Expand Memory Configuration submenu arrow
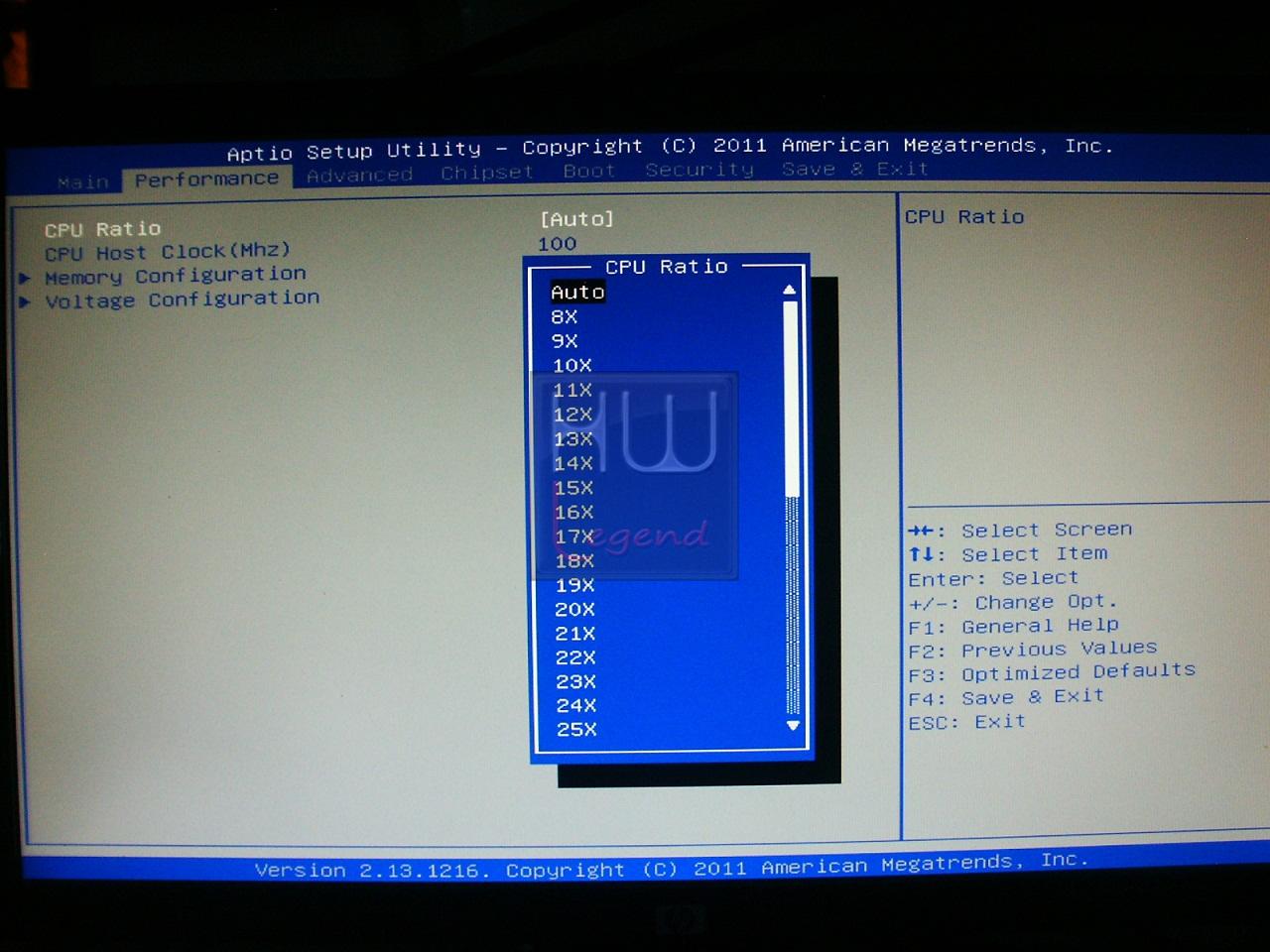The width and height of the screenshot is (1270, 952). click(25, 278)
